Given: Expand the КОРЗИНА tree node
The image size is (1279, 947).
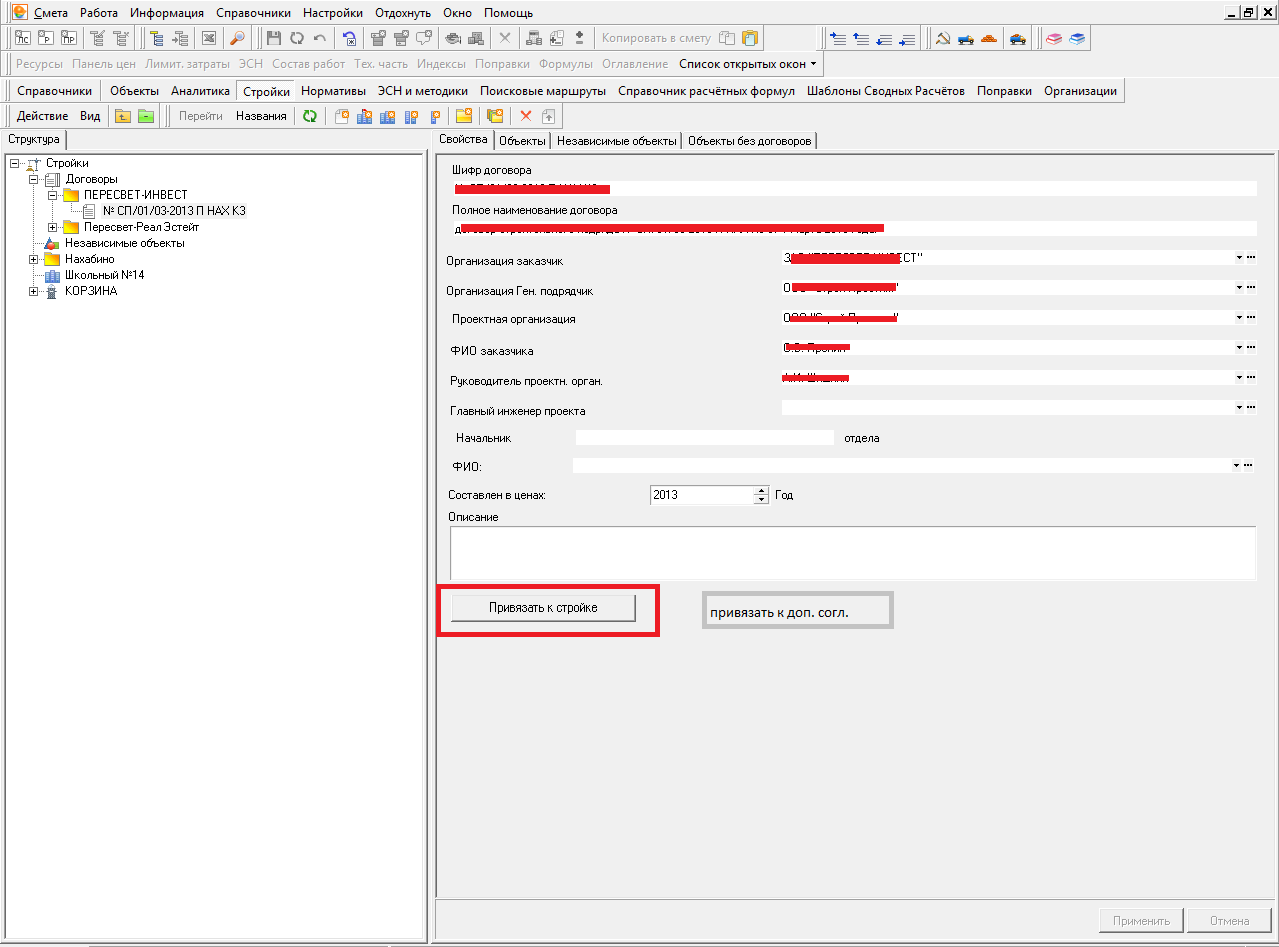Looking at the screenshot, I should (x=33, y=291).
